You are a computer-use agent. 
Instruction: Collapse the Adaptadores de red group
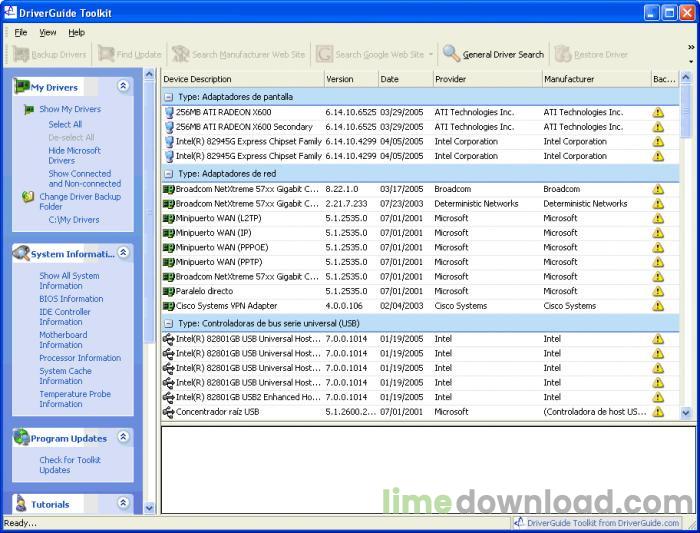point(169,174)
